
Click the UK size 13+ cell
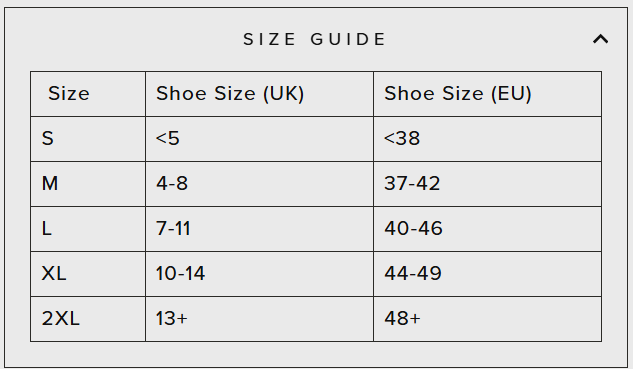click(x=260, y=319)
